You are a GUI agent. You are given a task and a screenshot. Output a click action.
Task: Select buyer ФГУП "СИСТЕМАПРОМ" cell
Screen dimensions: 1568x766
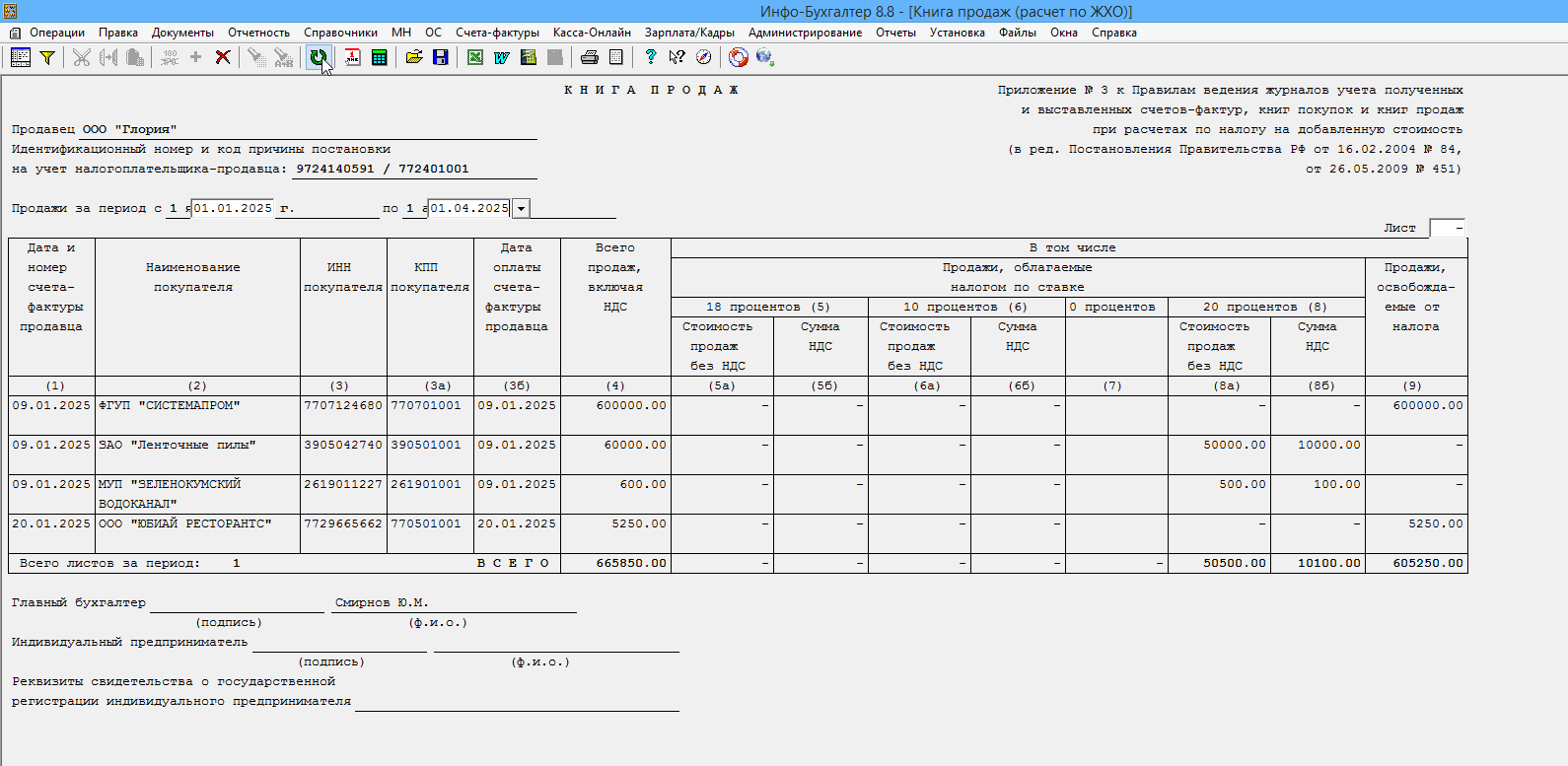click(x=197, y=415)
